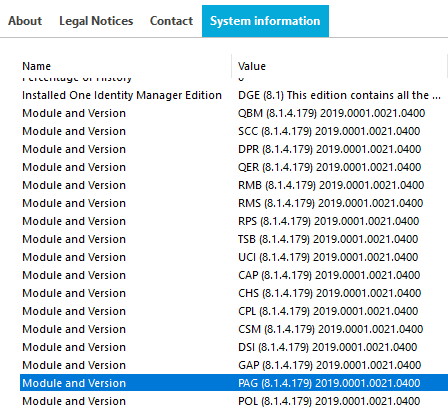Select the CAP module version row

234,275
